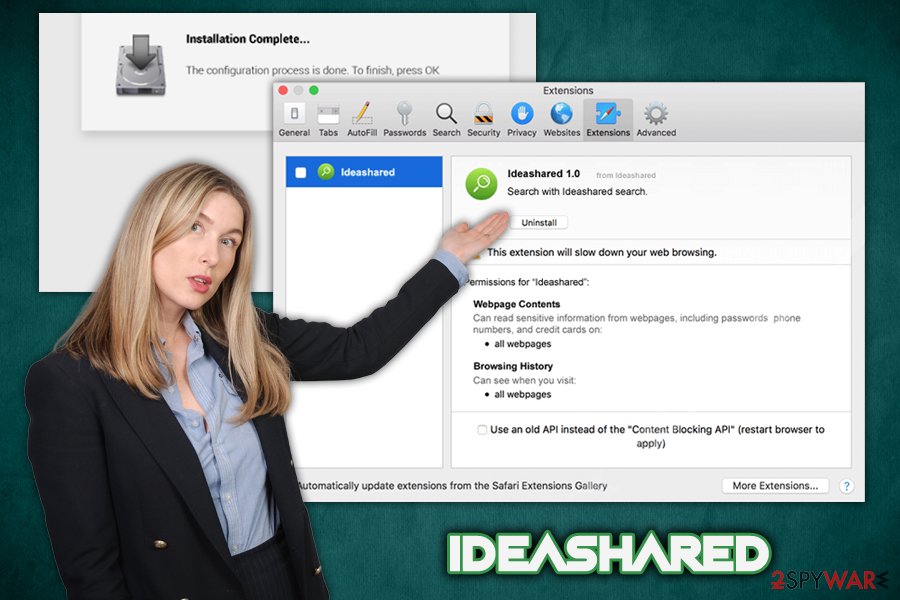Open the Websites preferences pane
Viewport: 900px width, 600px height.
(561, 120)
